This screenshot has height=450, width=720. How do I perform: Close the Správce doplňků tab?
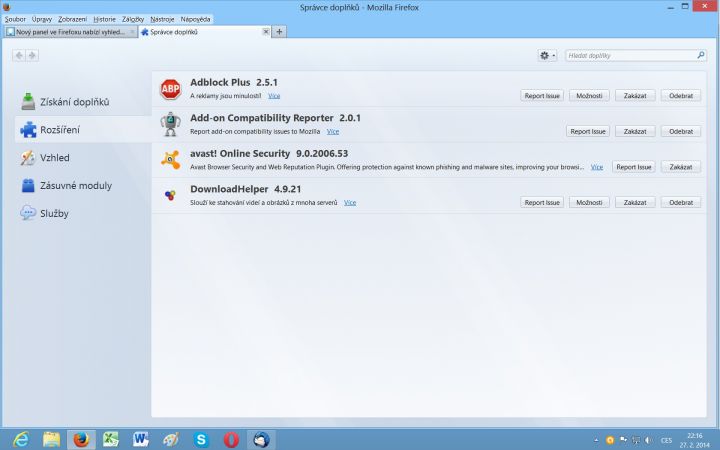(265, 32)
